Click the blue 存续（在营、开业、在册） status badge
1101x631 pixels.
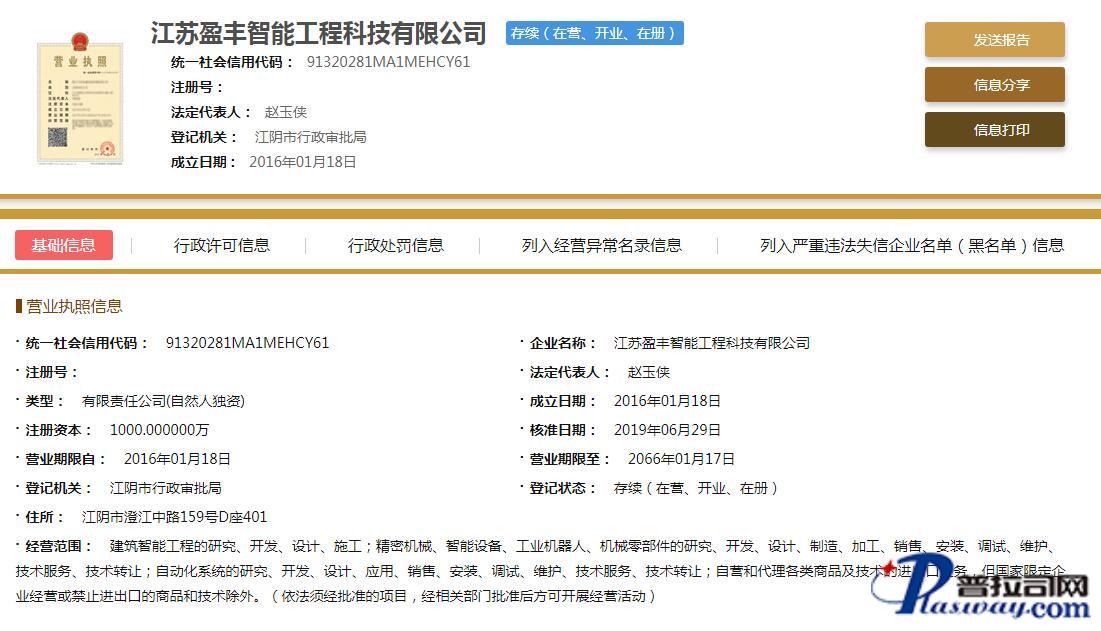tap(594, 33)
